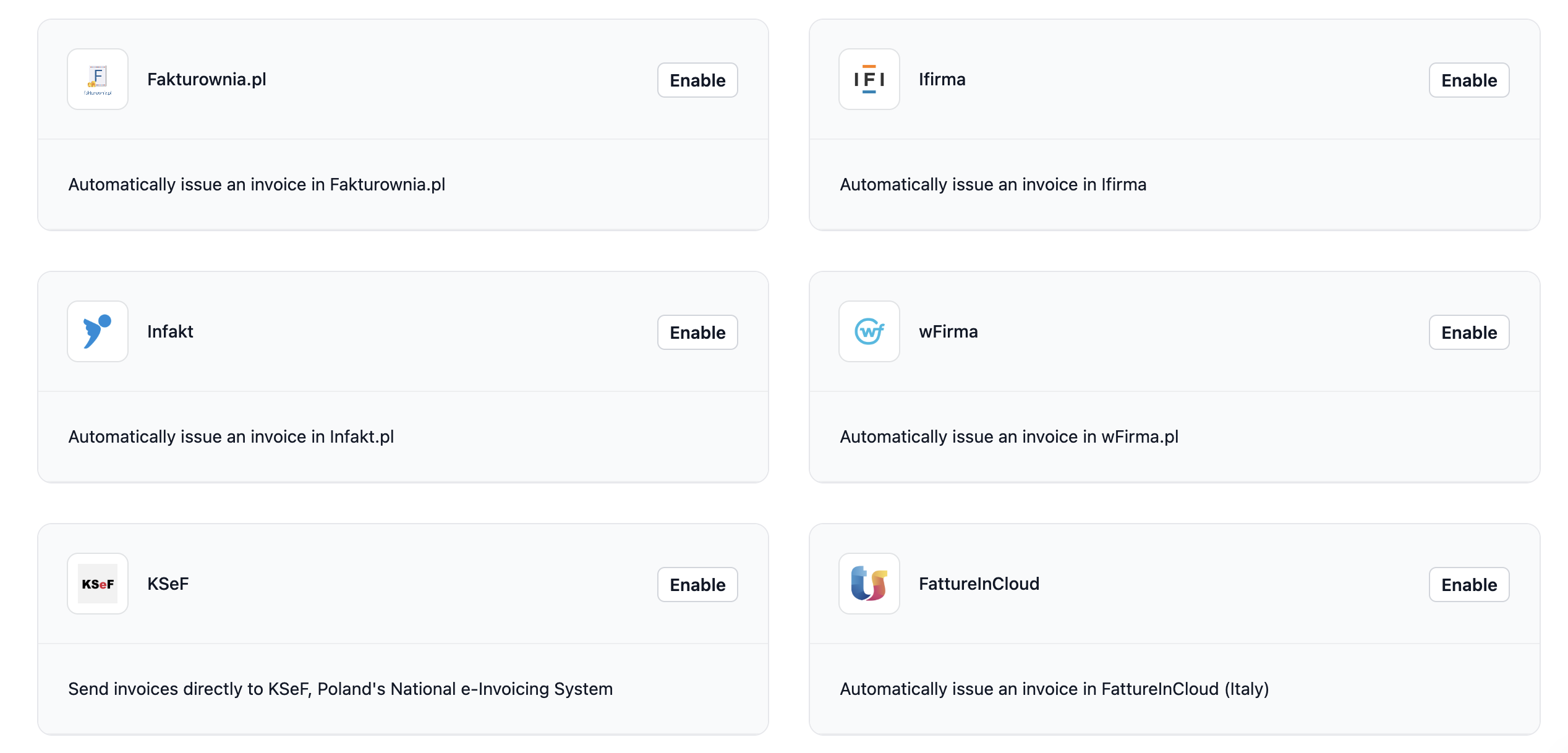Screen dimensions: 1568x753
Task: Select the FattureInCloud card title
Action: 979,584
